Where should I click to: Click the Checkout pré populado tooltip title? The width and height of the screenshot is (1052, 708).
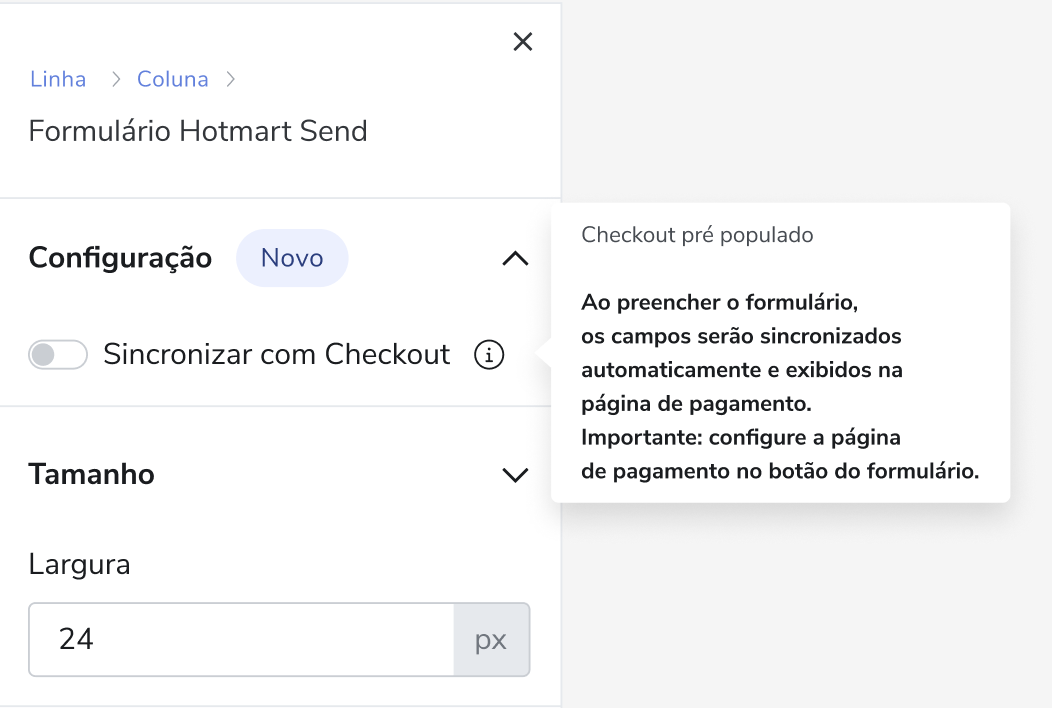point(697,235)
